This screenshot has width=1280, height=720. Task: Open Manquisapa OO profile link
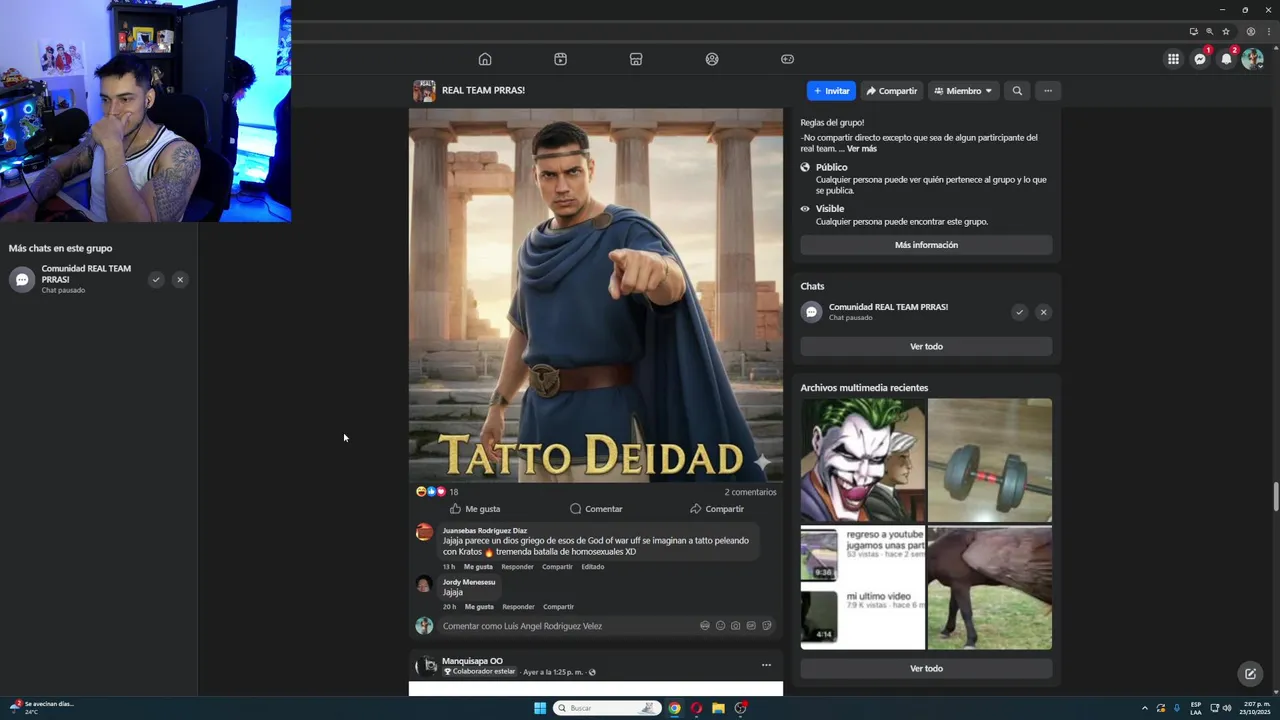coord(472,661)
